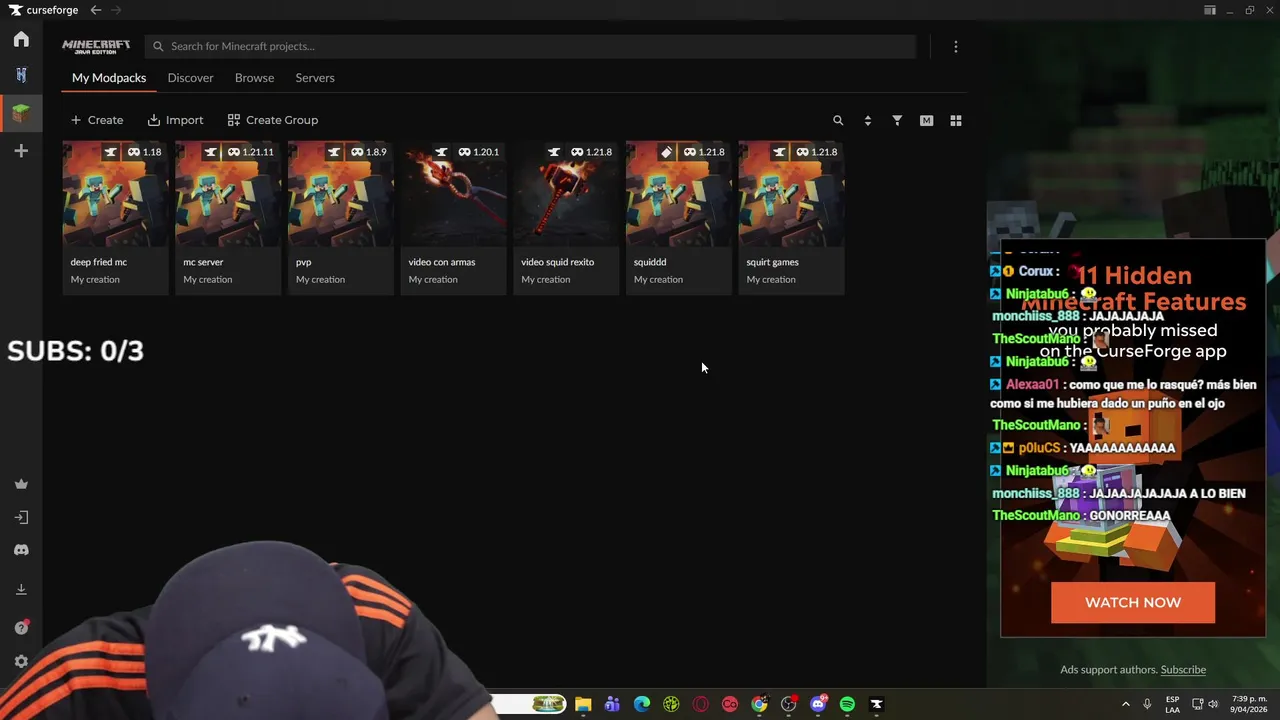Screen dimensions: 1280x720
Task: Open the sort order options
Action: [x=867, y=120]
